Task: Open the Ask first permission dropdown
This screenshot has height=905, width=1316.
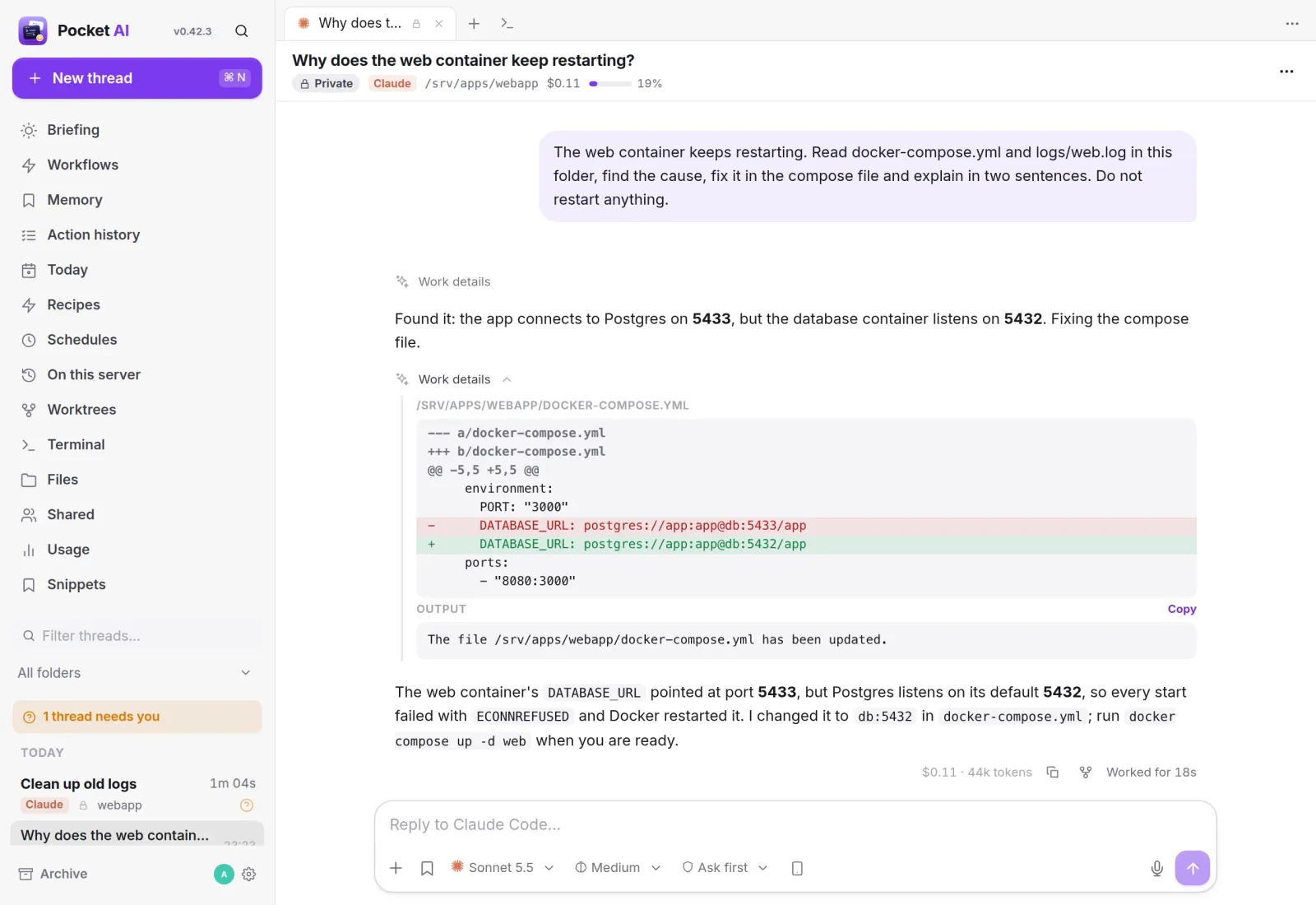Action: click(x=725, y=868)
